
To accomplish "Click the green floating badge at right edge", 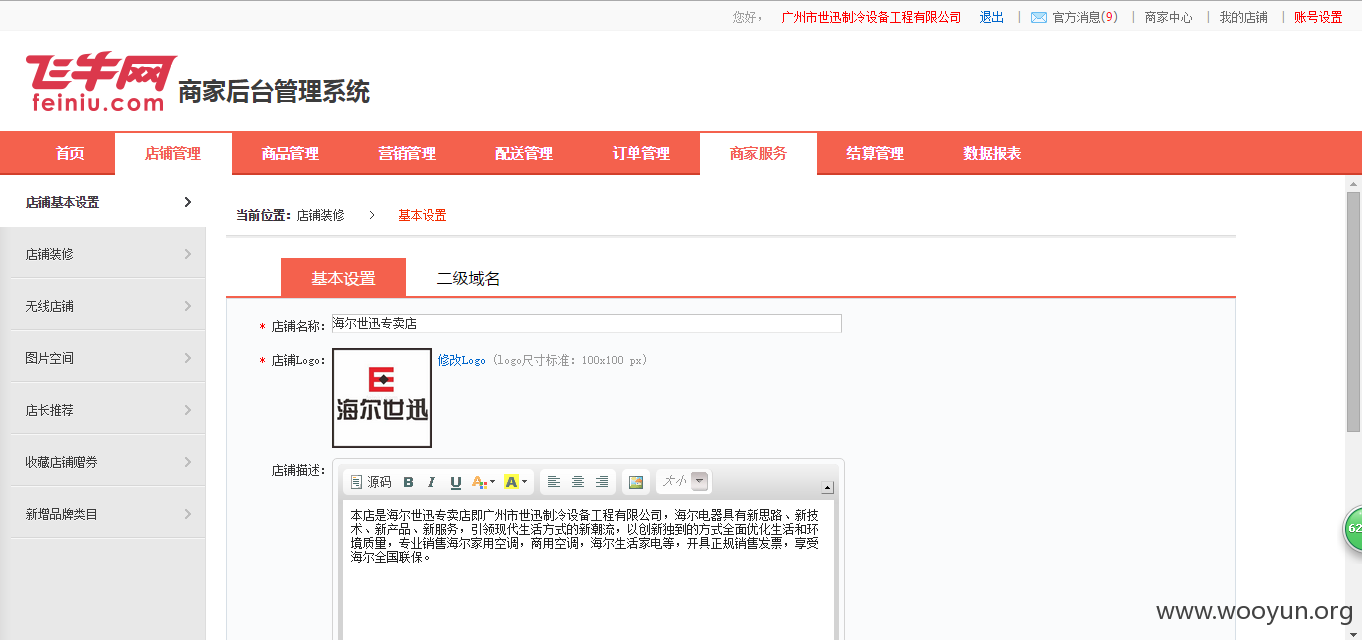I will pyautogui.click(x=1352, y=529).
